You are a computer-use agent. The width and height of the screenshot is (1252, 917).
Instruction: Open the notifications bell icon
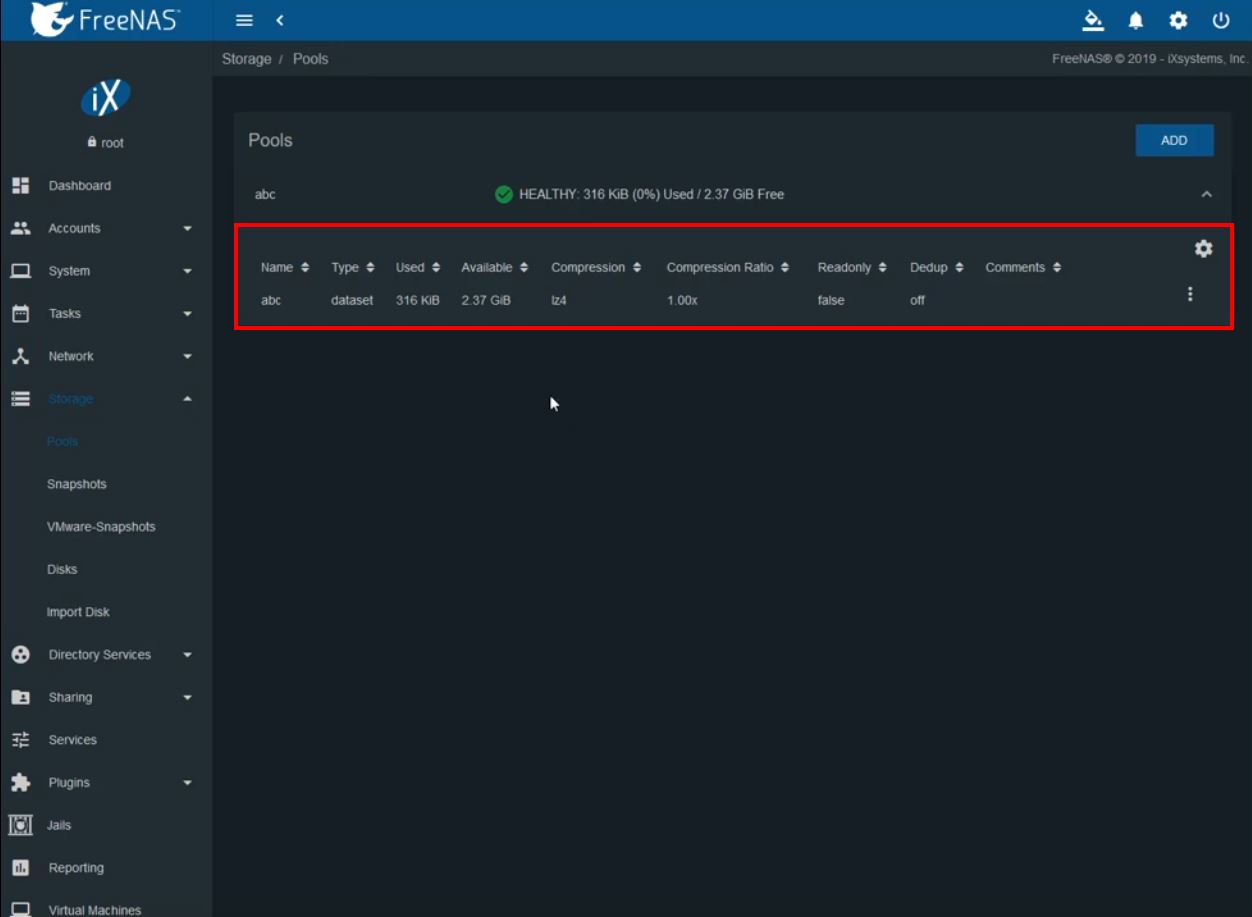click(1136, 20)
